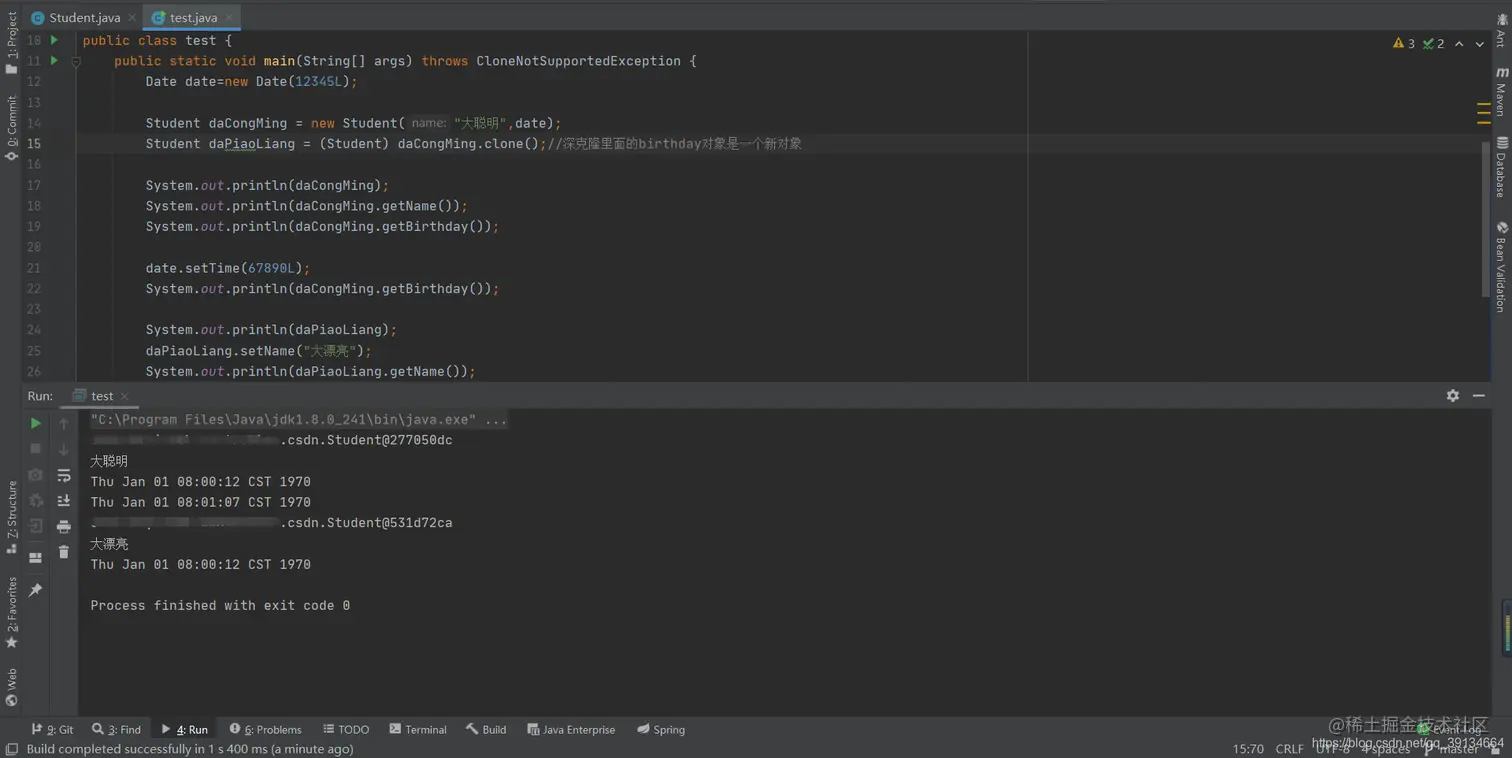Go to next highlighted error arrow
The width and height of the screenshot is (1512, 758).
point(1480,44)
